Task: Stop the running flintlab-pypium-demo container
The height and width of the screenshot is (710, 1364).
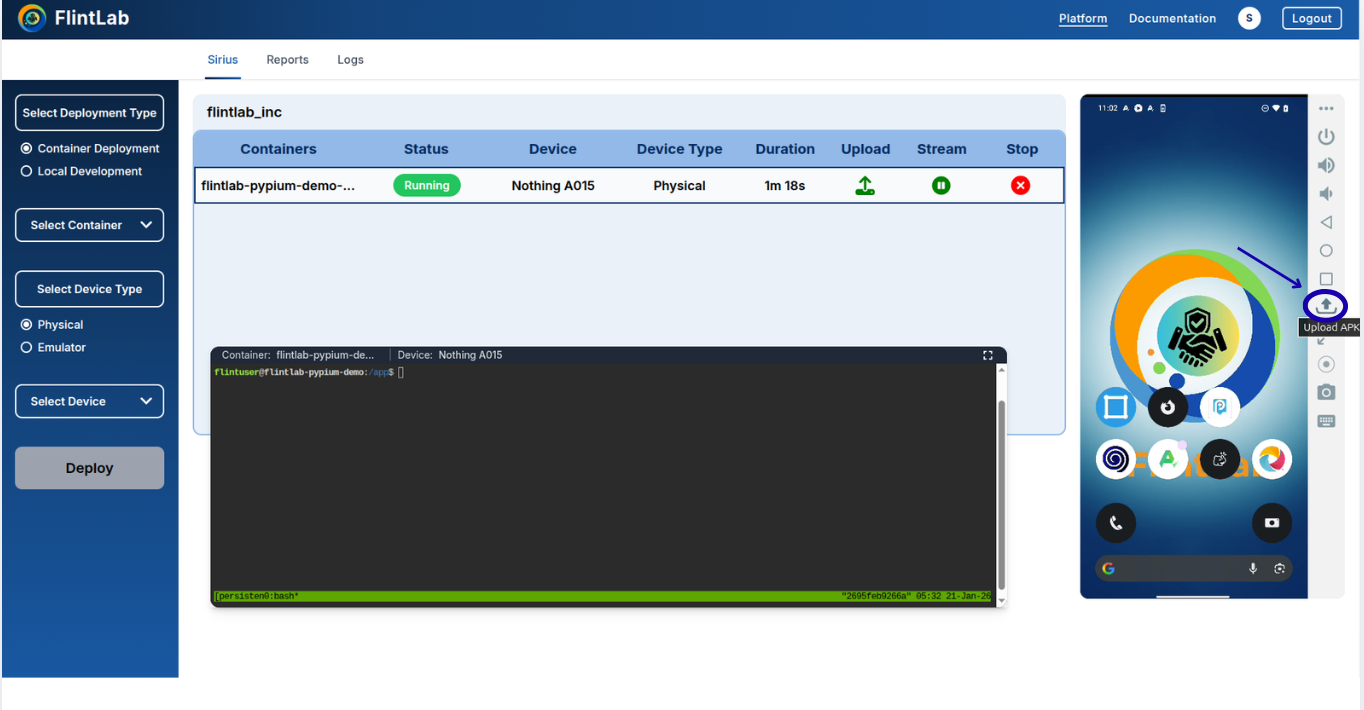Action: tap(1020, 185)
